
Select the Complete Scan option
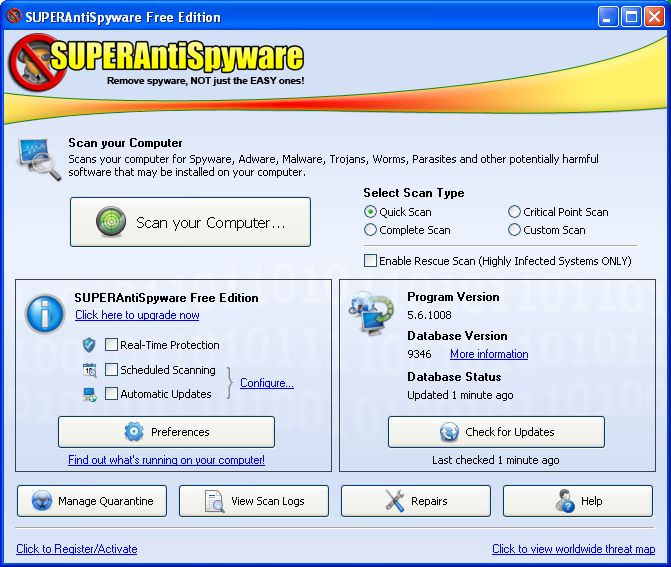coord(371,230)
